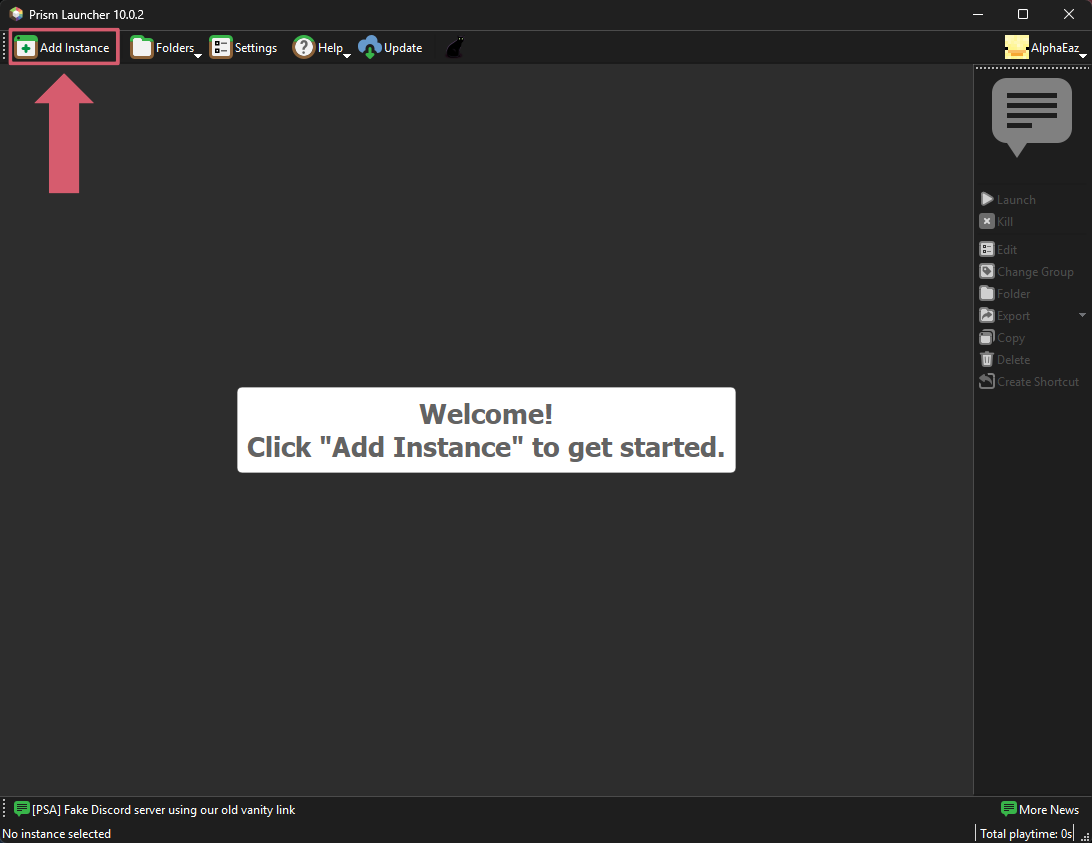The image size is (1092, 843).
Task: Toggle the cat overlay in the toolbar
Action: click(x=454, y=46)
